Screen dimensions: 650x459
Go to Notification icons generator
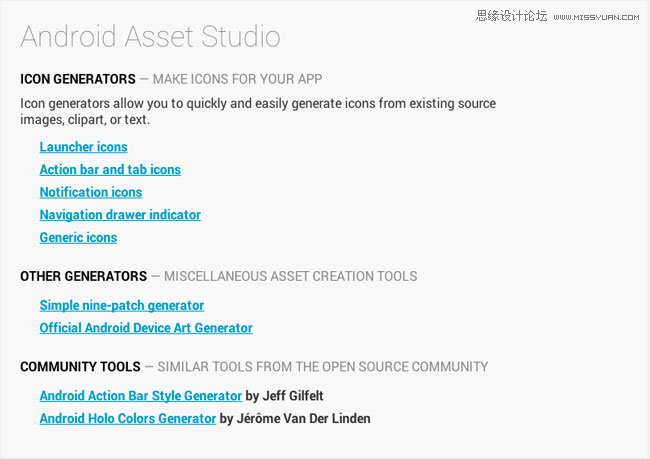[x=91, y=192]
